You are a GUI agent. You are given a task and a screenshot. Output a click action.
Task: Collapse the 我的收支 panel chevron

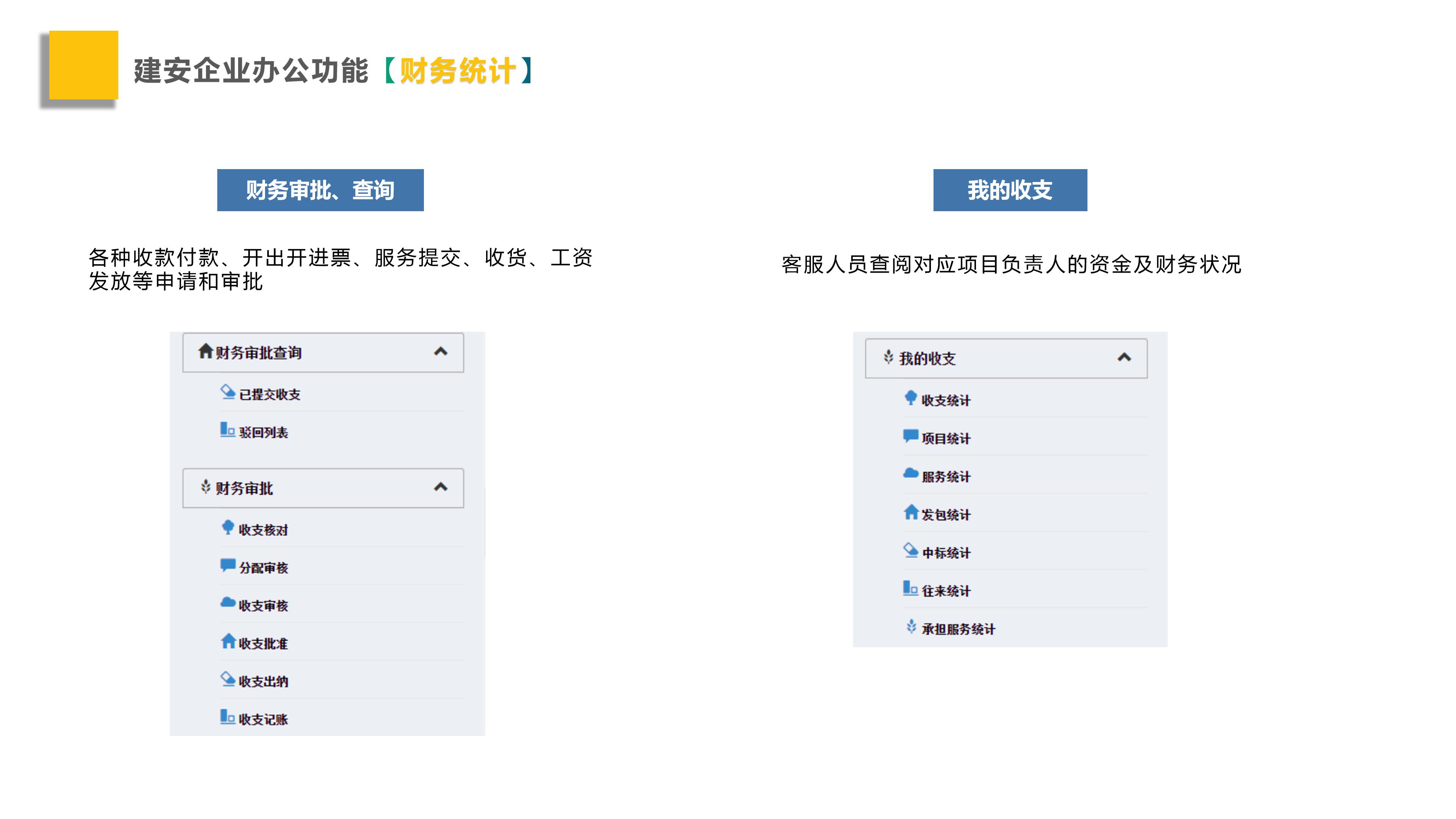(1124, 357)
